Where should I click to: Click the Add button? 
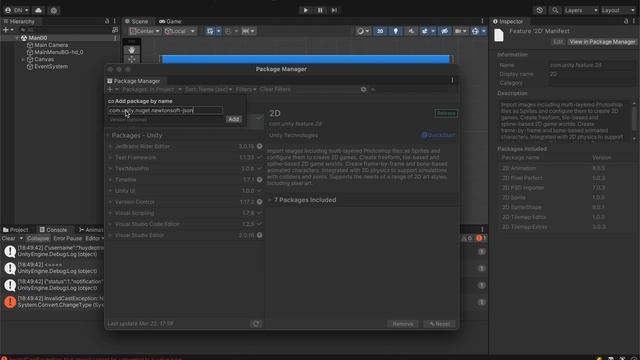pos(234,119)
